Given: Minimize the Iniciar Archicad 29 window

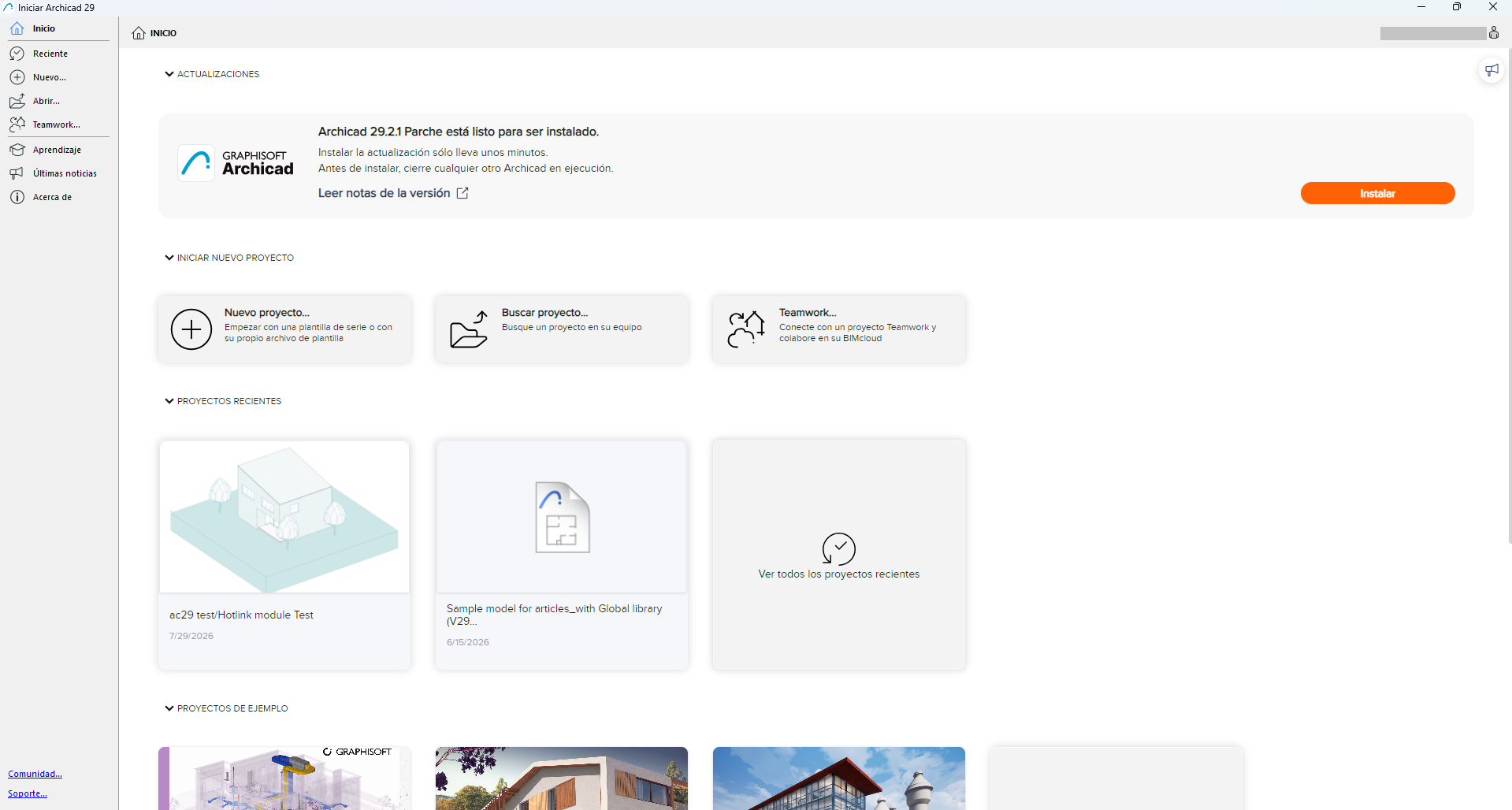Looking at the screenshot, I should [1421, 7].
